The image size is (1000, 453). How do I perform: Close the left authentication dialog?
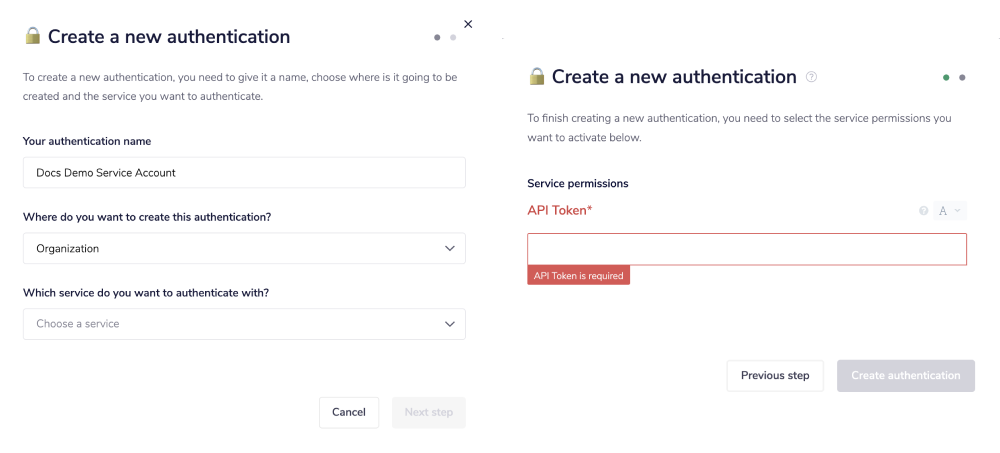[468, 24]
